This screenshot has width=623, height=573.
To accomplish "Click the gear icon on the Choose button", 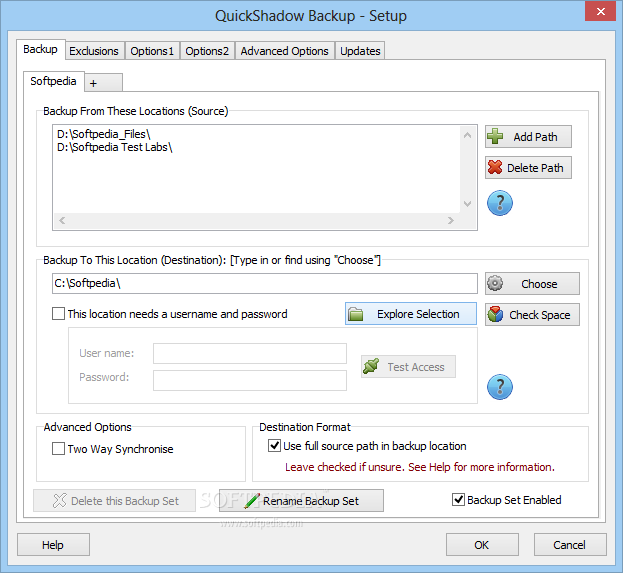I will tap(495, 283).
